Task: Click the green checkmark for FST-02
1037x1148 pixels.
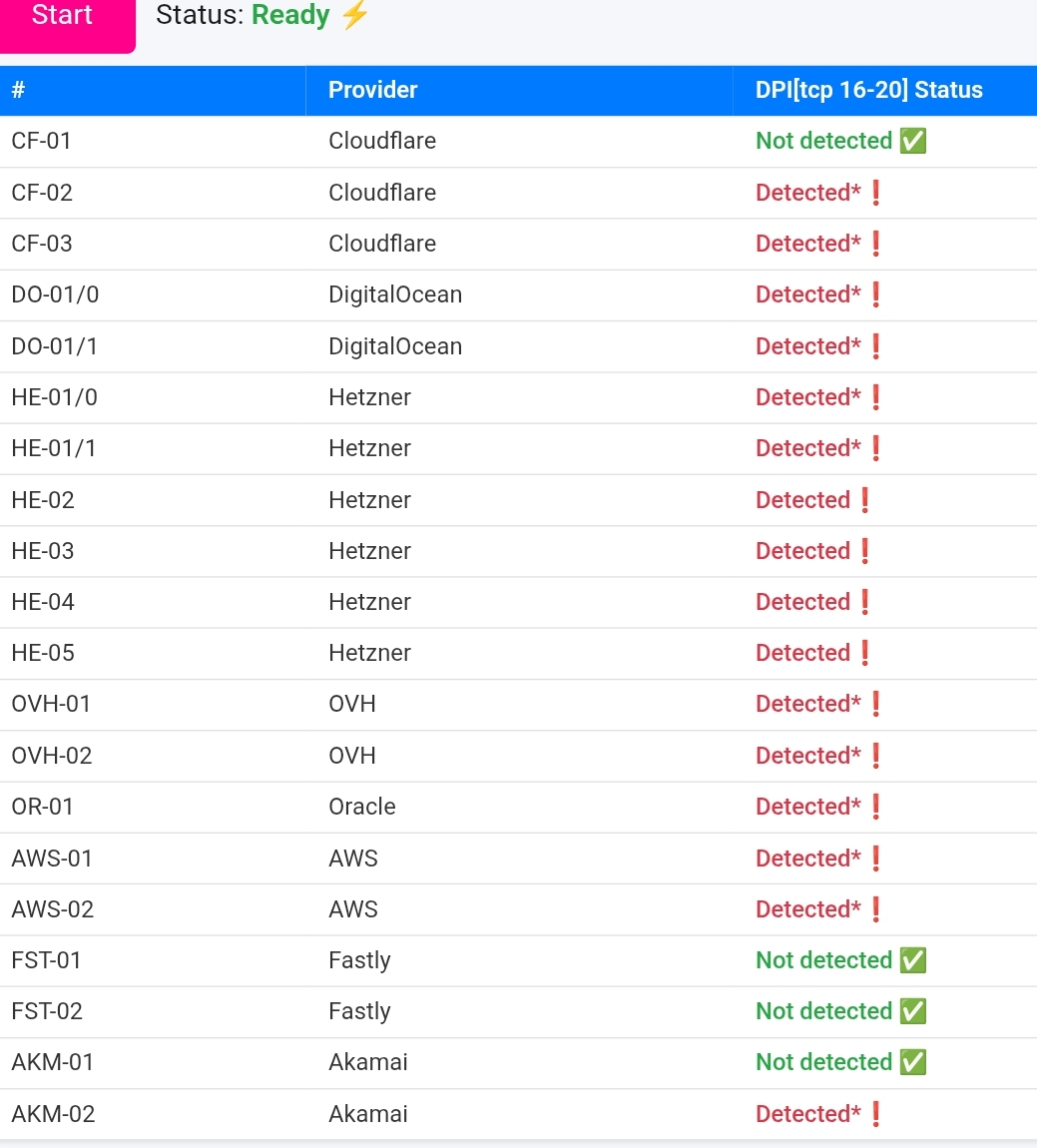Action: tap(912, 1011)
